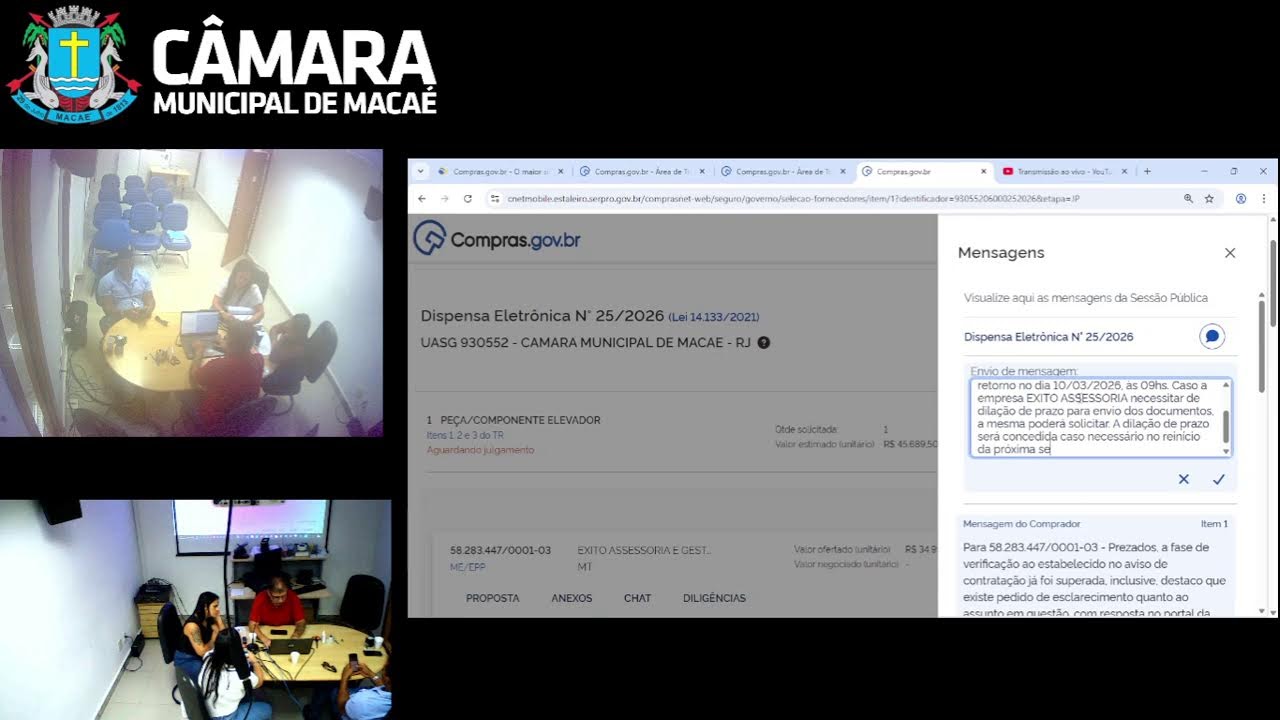Click the browser address bar URL
Viewport: 1280px width, 720px height.
793,199
